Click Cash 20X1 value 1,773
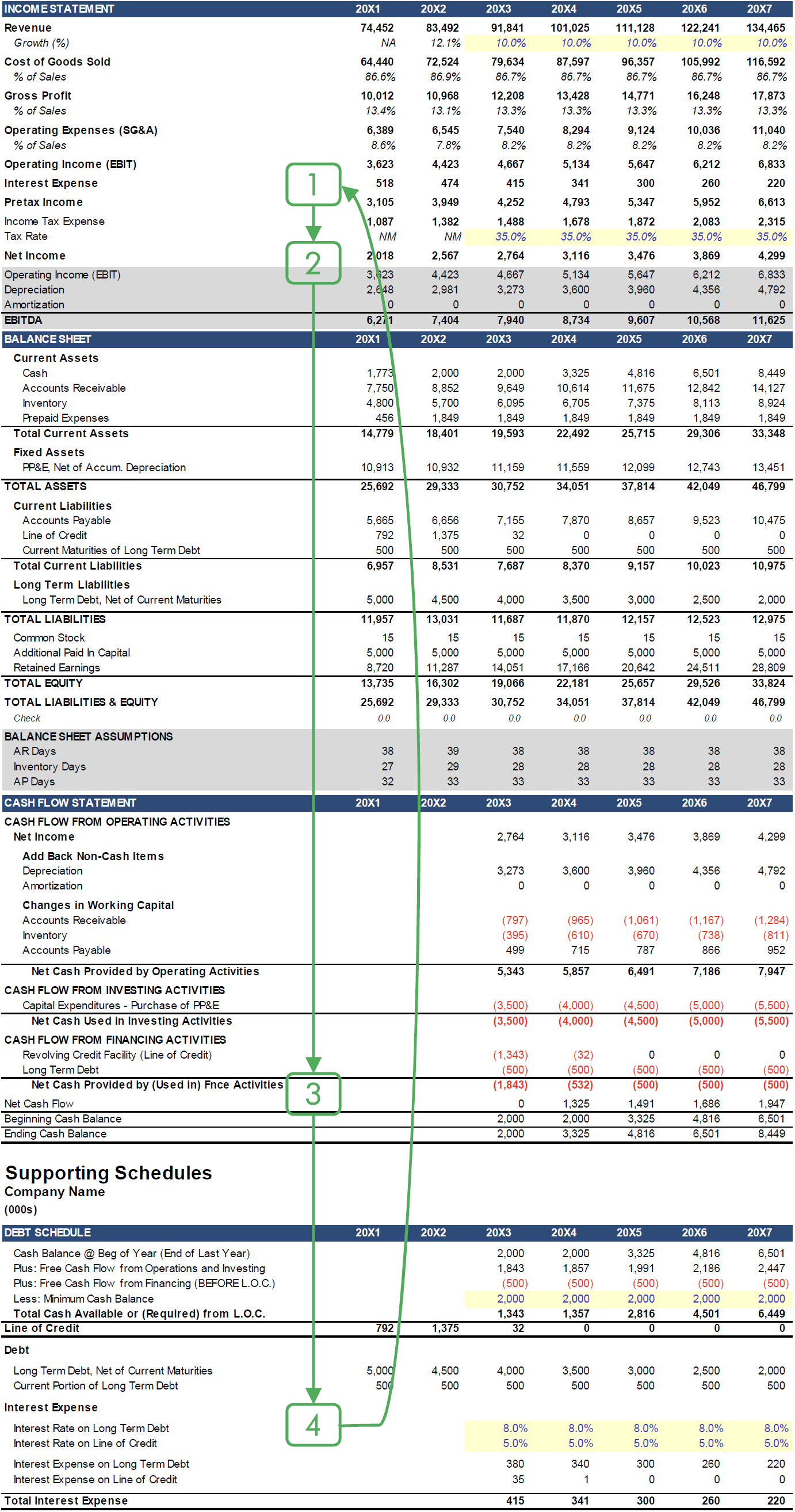 (380, 373)
